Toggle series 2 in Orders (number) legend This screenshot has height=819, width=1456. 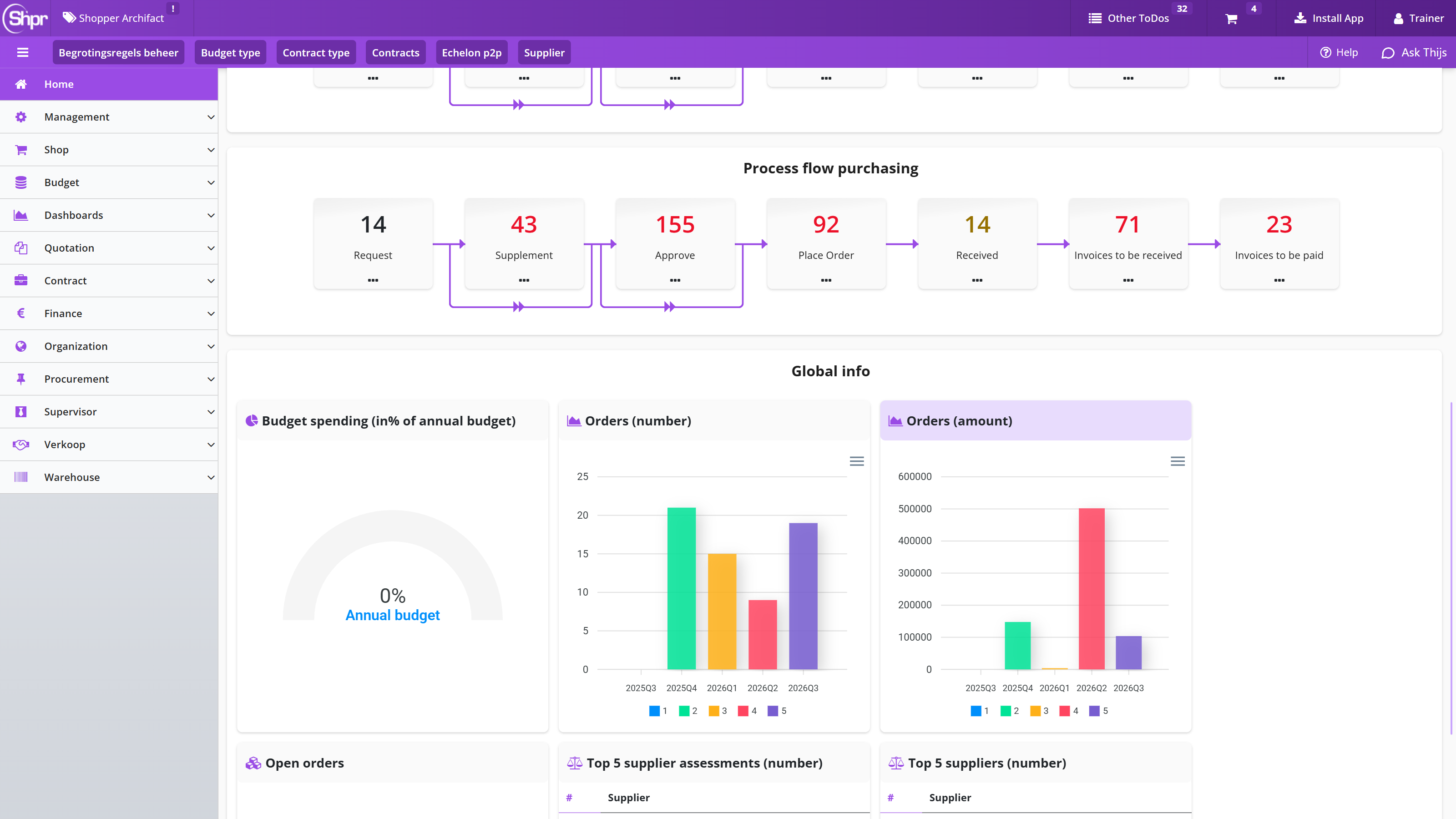pos(688,711)
